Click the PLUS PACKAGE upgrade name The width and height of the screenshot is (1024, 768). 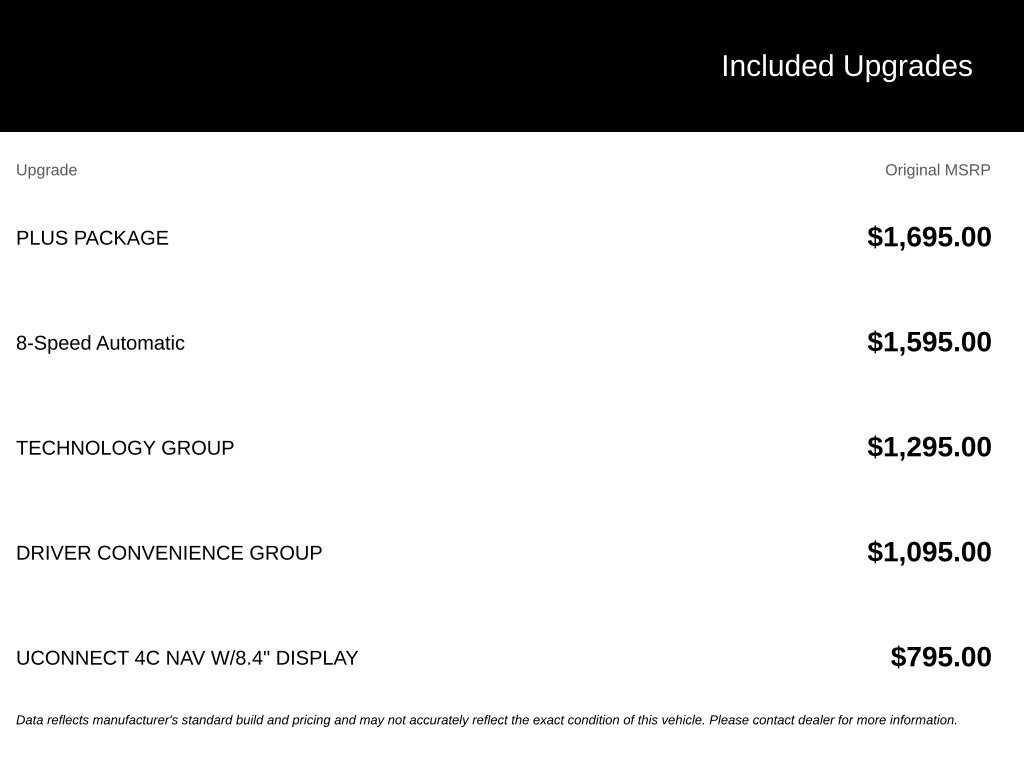(92, 238)
